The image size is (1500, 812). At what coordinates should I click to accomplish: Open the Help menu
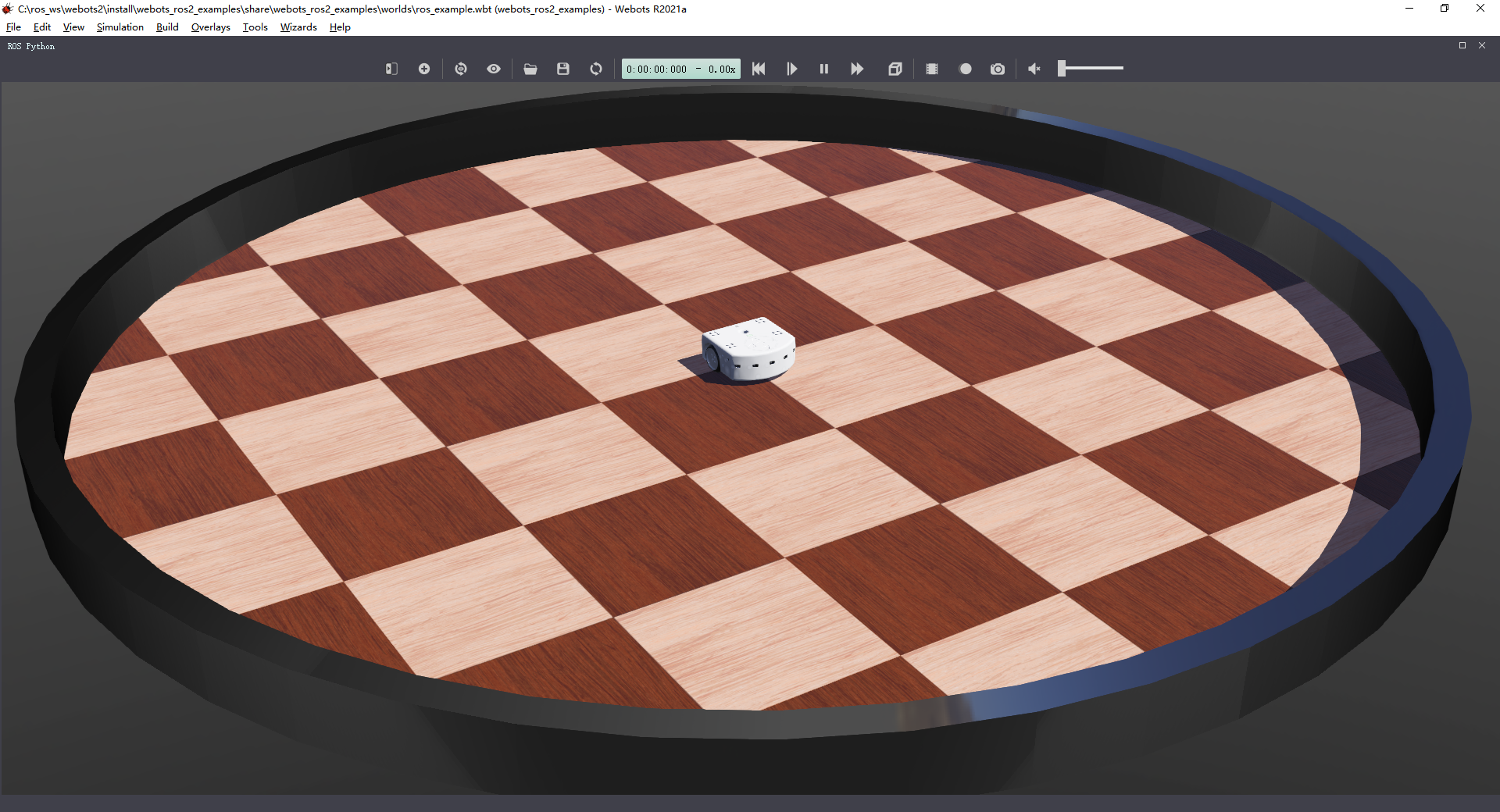click(x=340, y=27)
